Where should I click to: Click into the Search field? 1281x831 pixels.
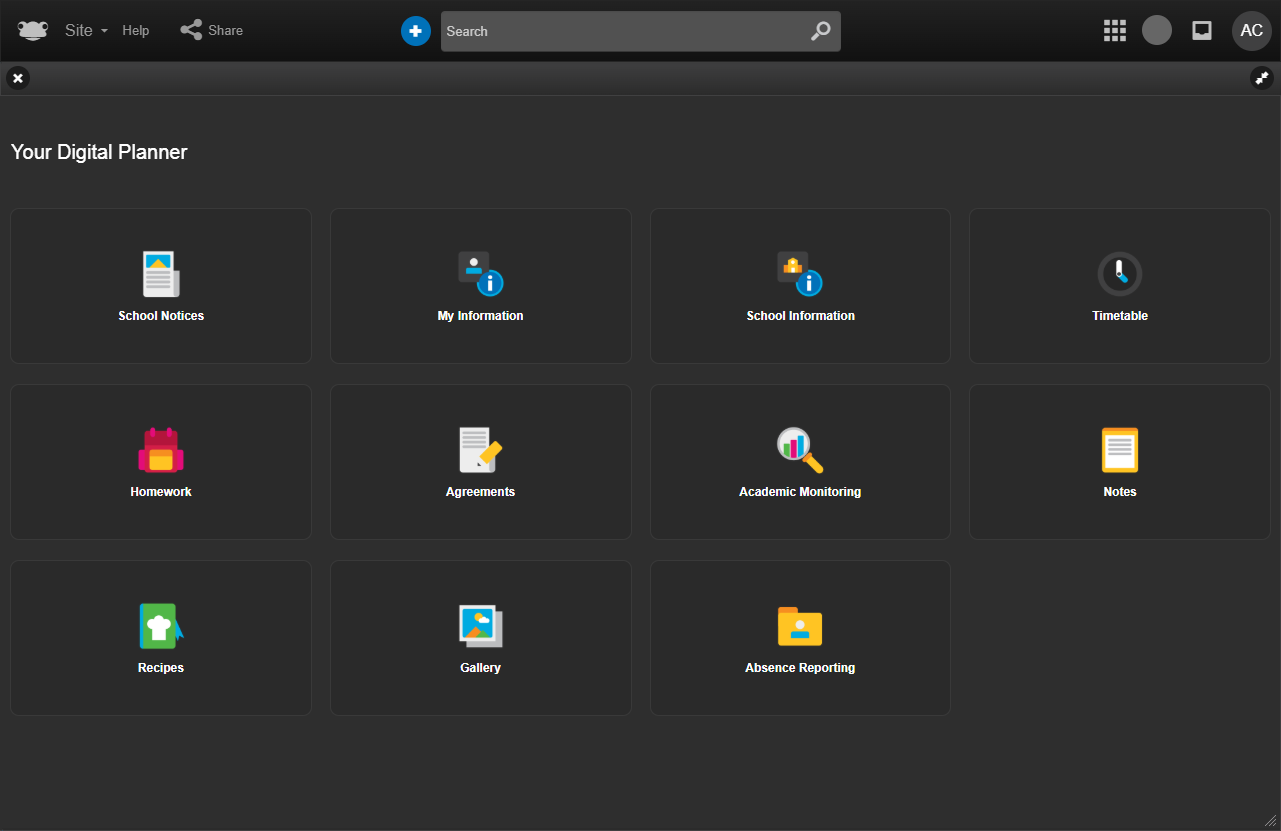point(620,31)
